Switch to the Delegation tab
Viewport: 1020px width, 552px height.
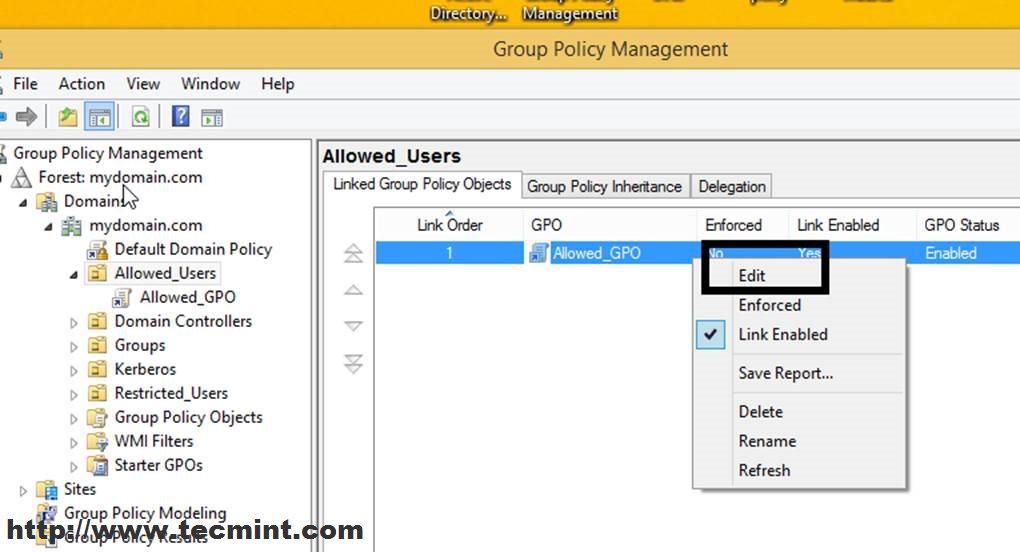click(732, 187)
